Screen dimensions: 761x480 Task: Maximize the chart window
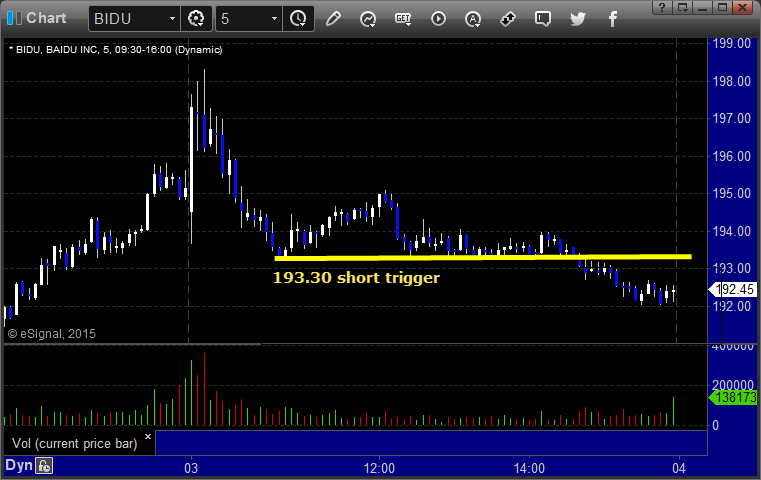click(x=723, y=7)
